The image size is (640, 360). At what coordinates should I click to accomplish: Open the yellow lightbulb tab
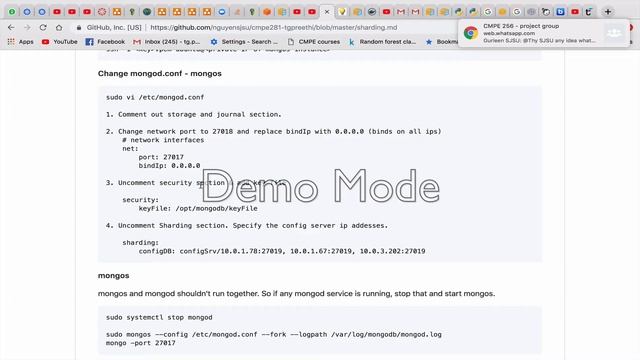(342, 12)
